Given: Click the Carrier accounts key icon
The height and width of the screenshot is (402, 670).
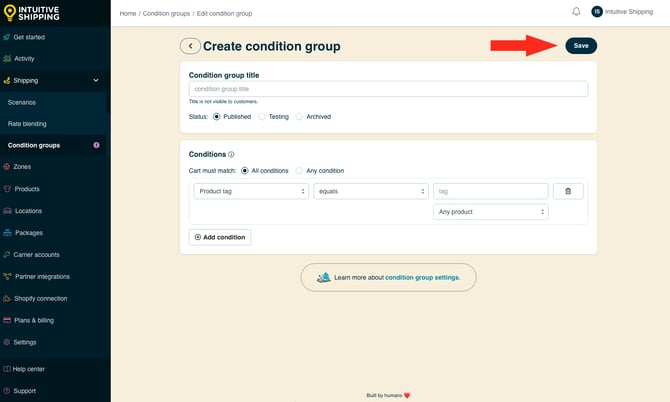Looking at the screenshot, I should 6,255.
